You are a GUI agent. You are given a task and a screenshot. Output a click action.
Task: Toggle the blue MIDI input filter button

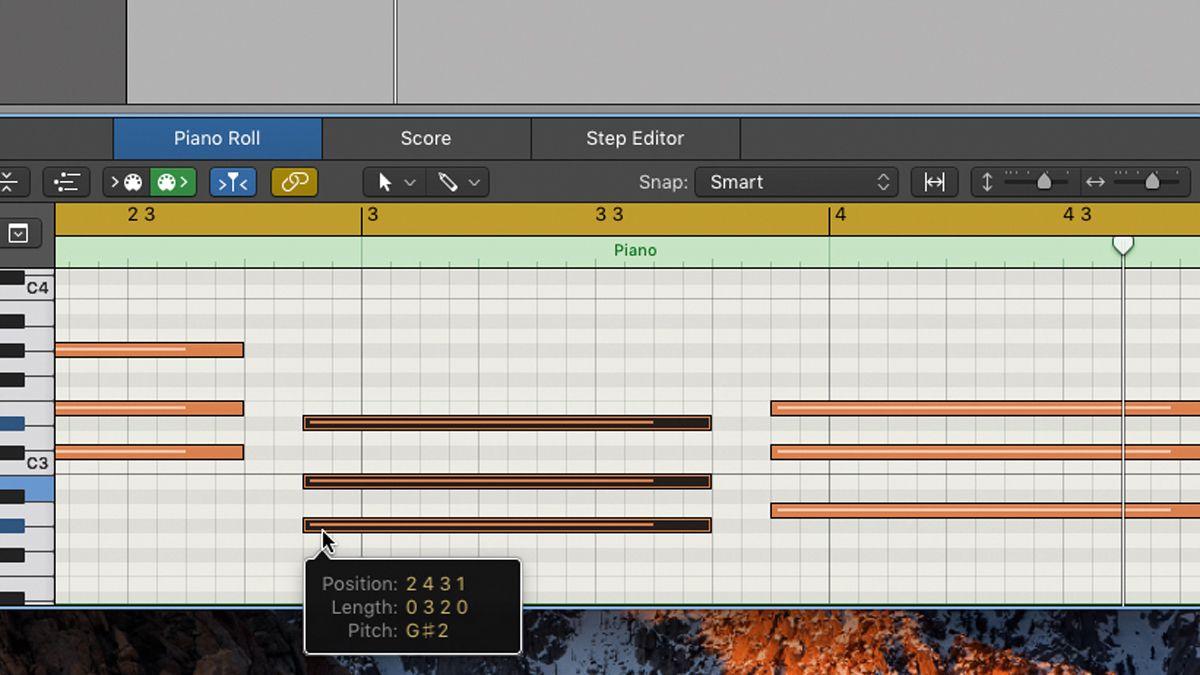(x=233, y=182)
